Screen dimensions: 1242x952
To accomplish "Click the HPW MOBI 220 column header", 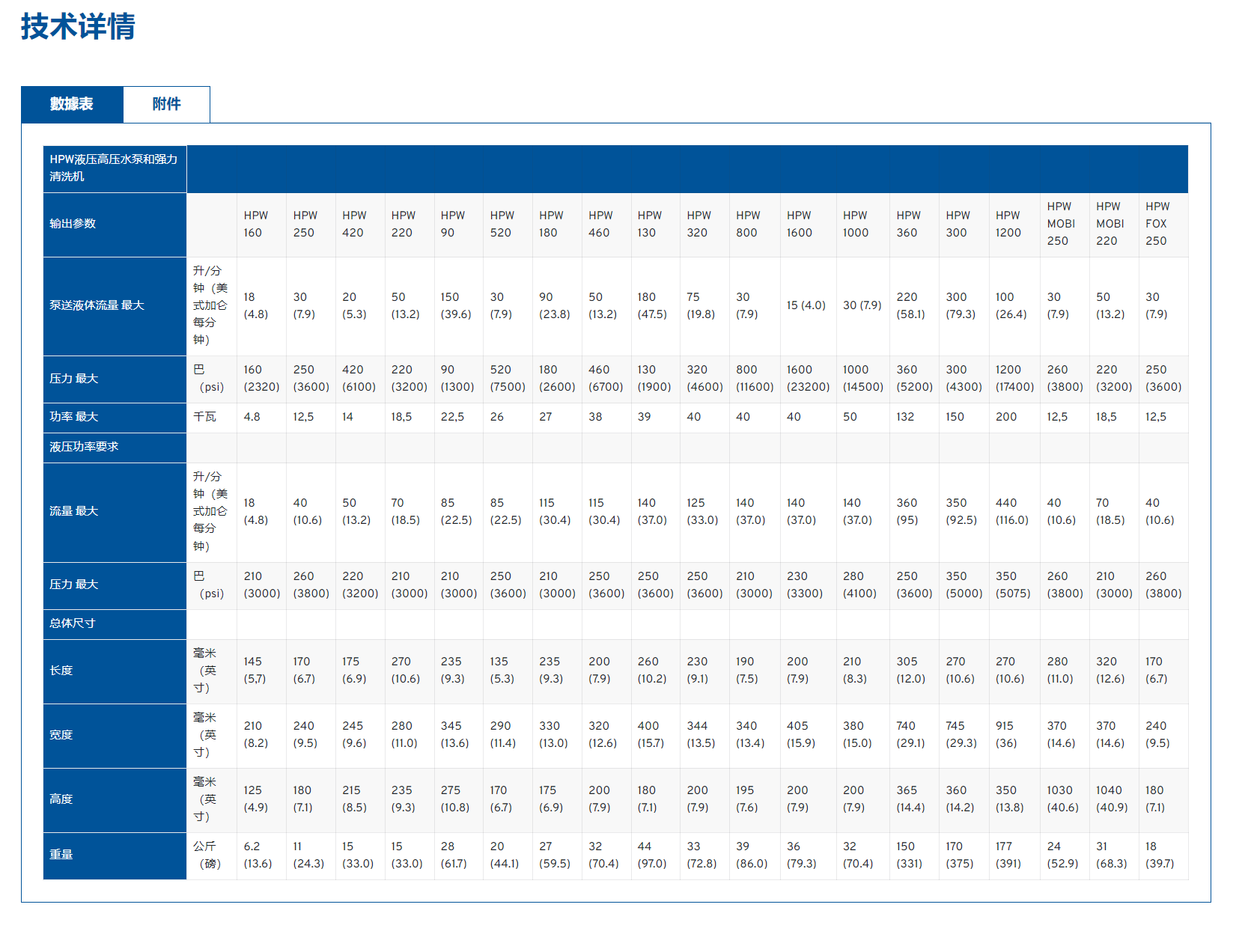I will tap(1109, 224).
